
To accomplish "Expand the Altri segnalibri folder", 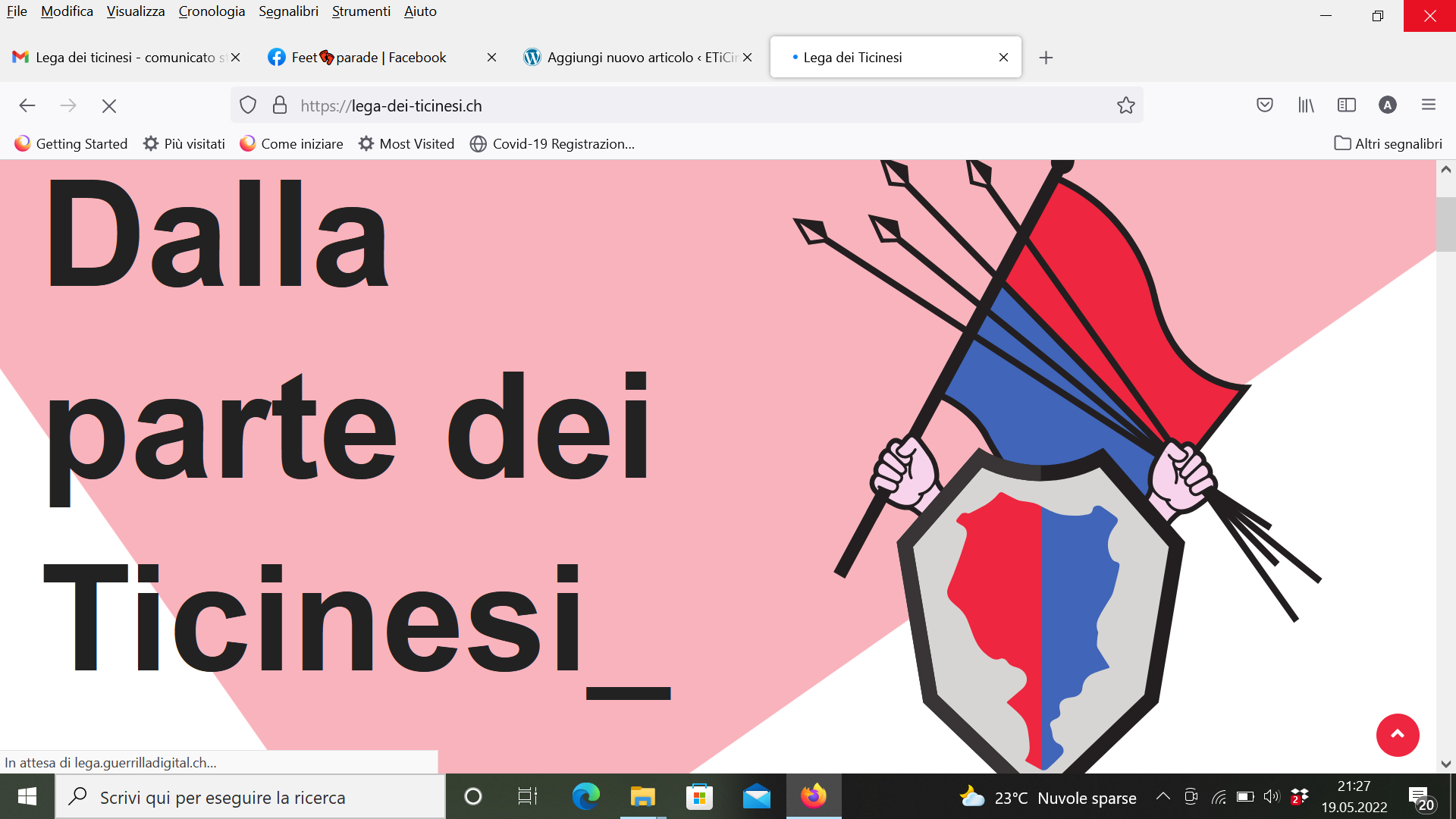I will (1388, 144).
